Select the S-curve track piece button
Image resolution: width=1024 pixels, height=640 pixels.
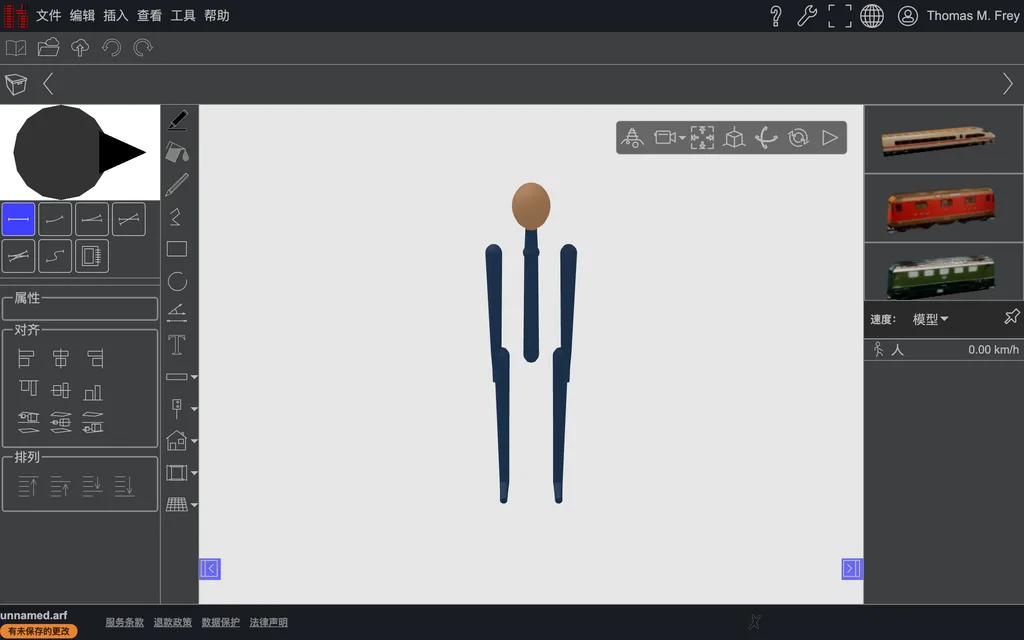55,256
